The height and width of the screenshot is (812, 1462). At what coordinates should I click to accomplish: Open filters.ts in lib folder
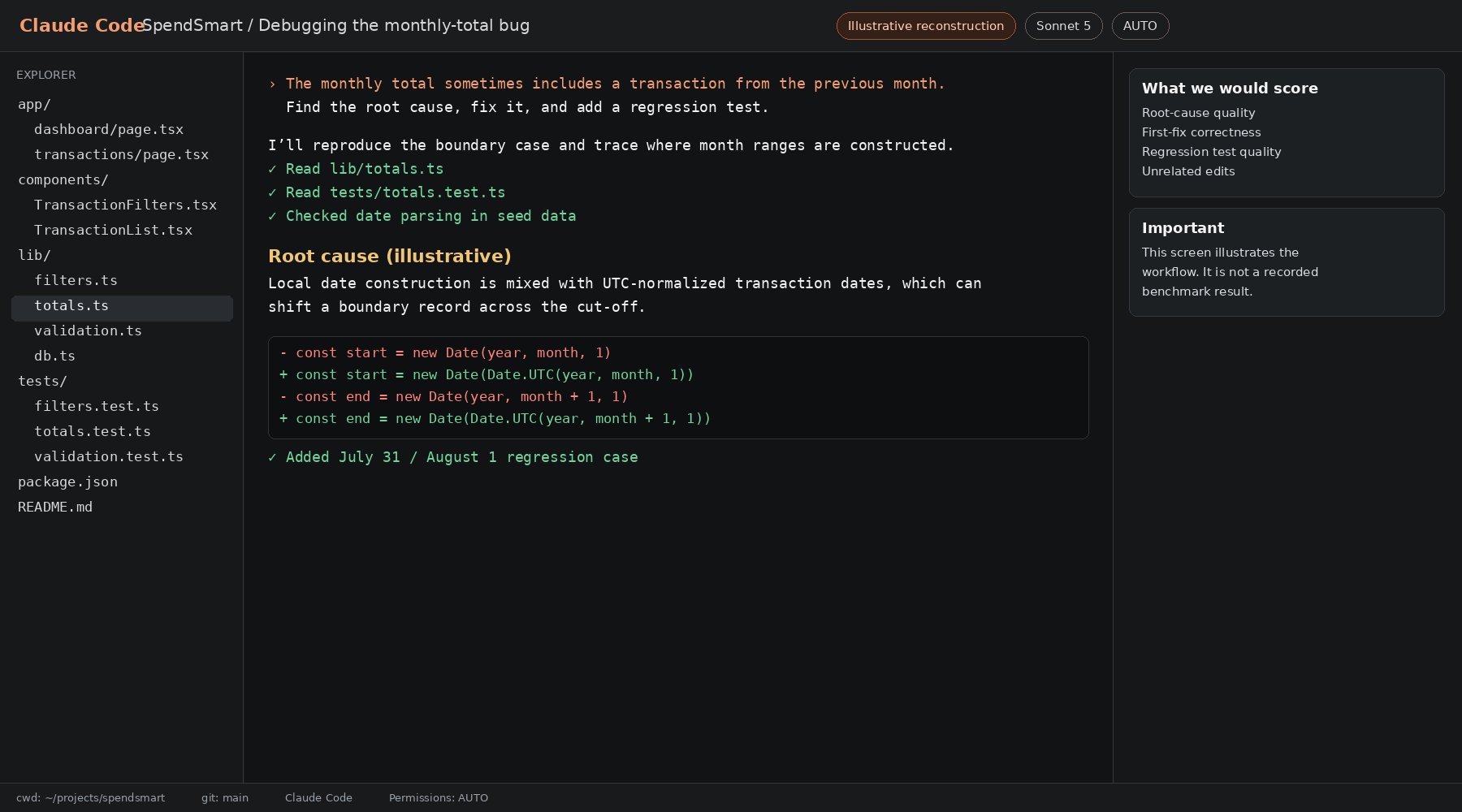point(76,281)
